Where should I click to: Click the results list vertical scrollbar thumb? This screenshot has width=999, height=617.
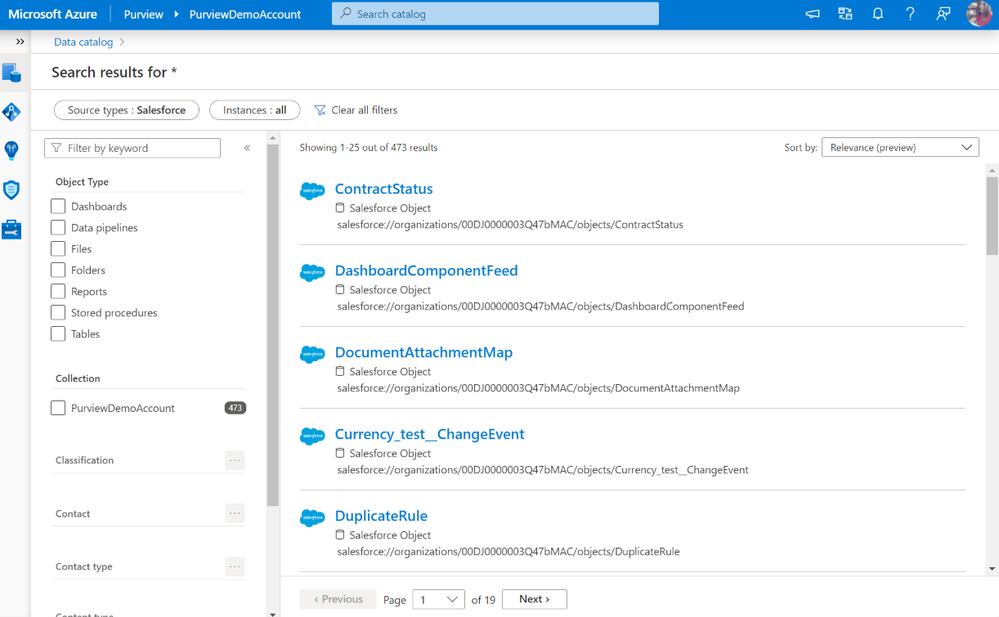992,215
